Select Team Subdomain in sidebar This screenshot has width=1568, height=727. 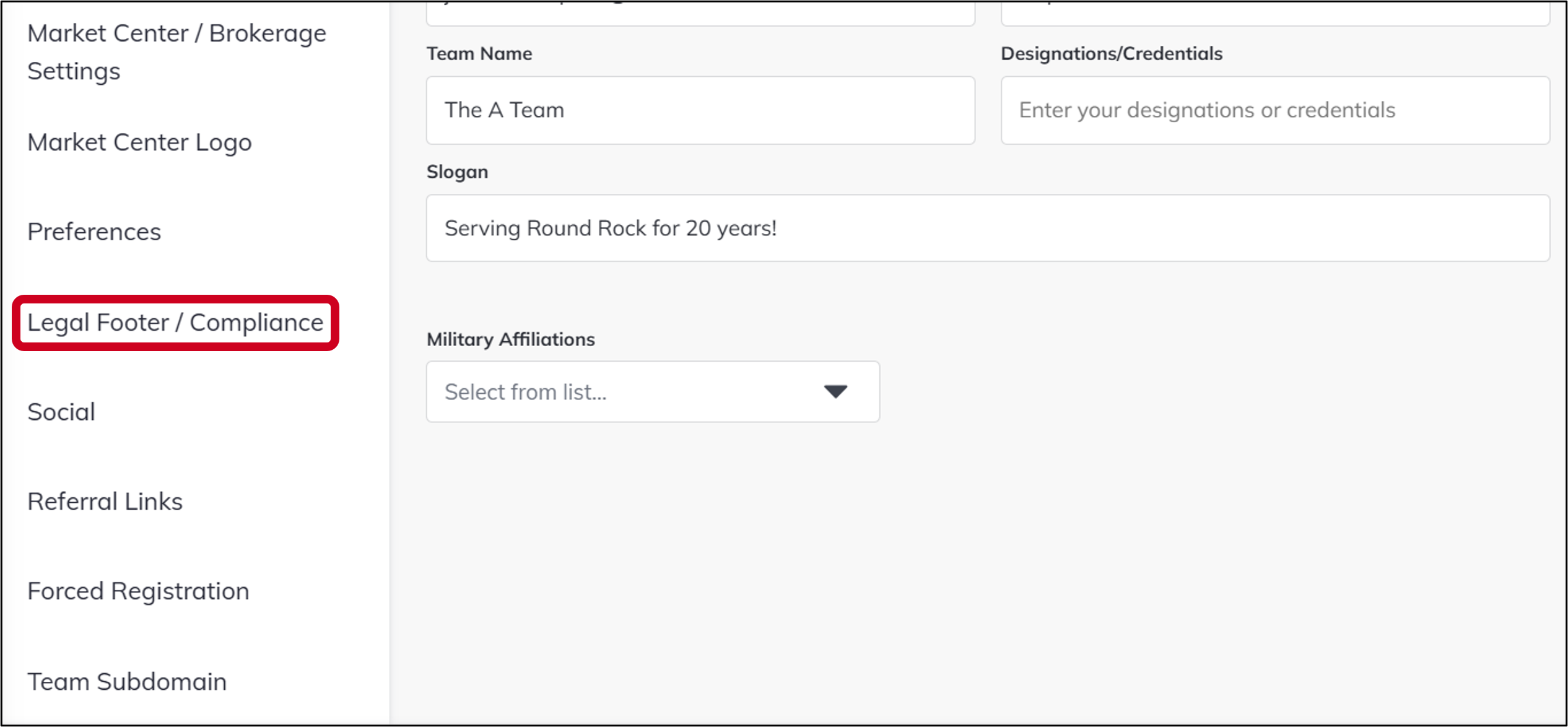coord(127,681)
